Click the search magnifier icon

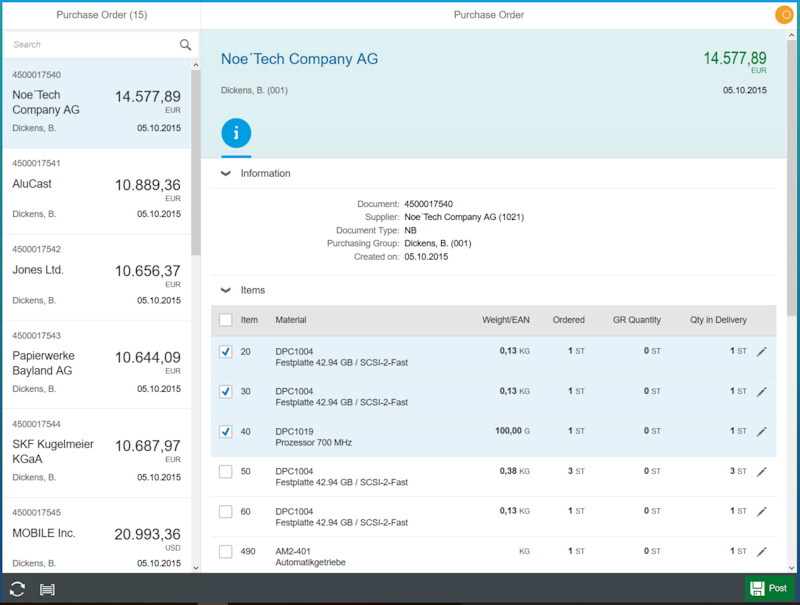pos(185,45)
